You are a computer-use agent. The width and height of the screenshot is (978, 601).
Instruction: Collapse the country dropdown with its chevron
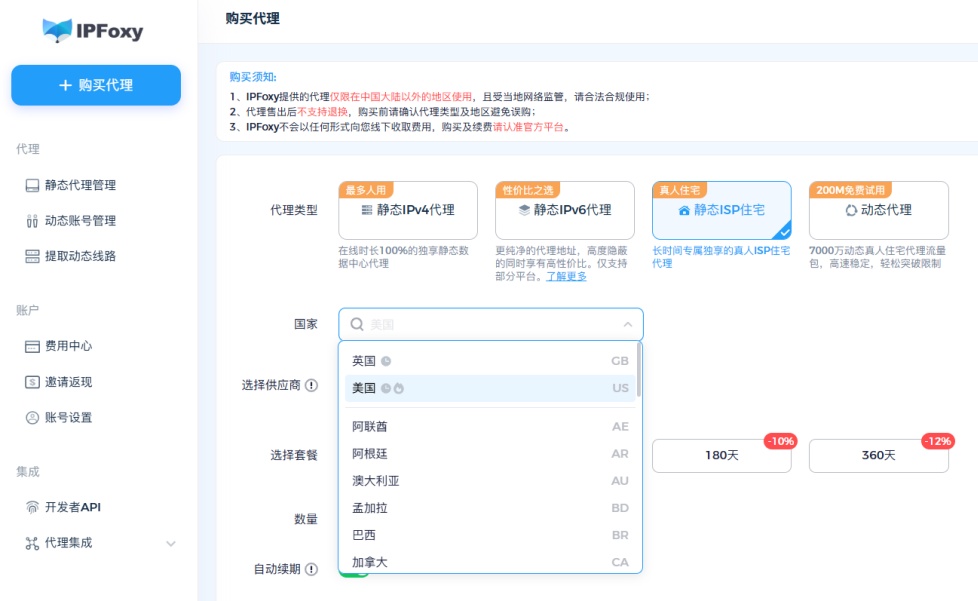click(628, 324)
